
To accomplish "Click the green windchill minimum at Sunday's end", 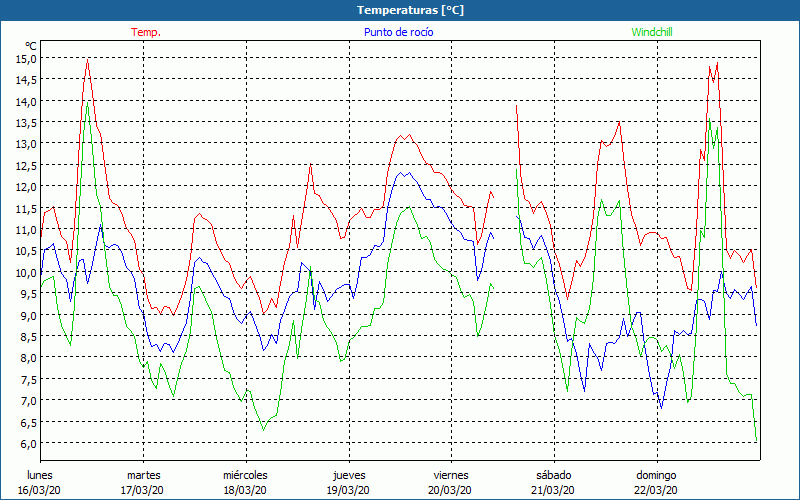I will pyautogui.click(x=756, y=440).
